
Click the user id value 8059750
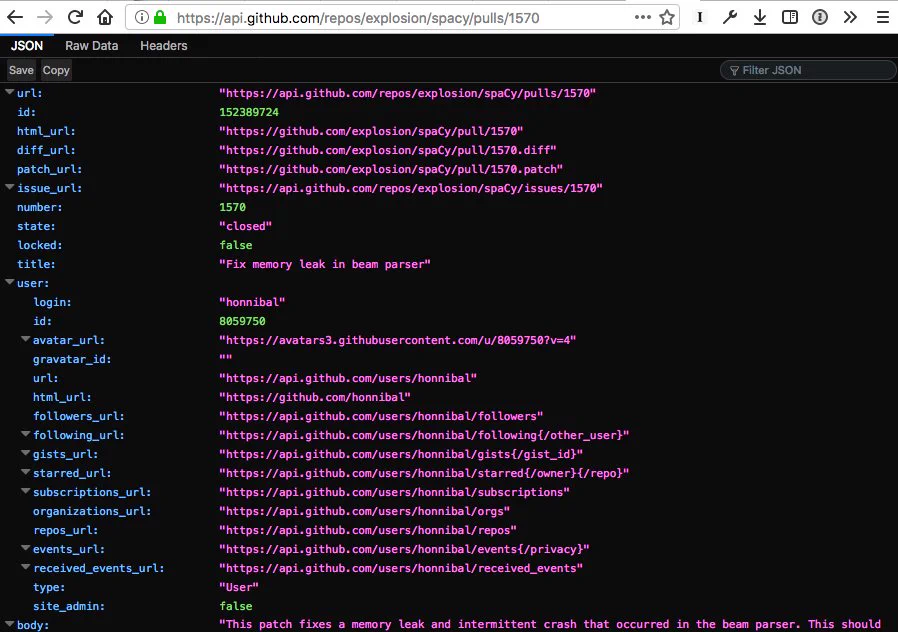pos(242,321)
